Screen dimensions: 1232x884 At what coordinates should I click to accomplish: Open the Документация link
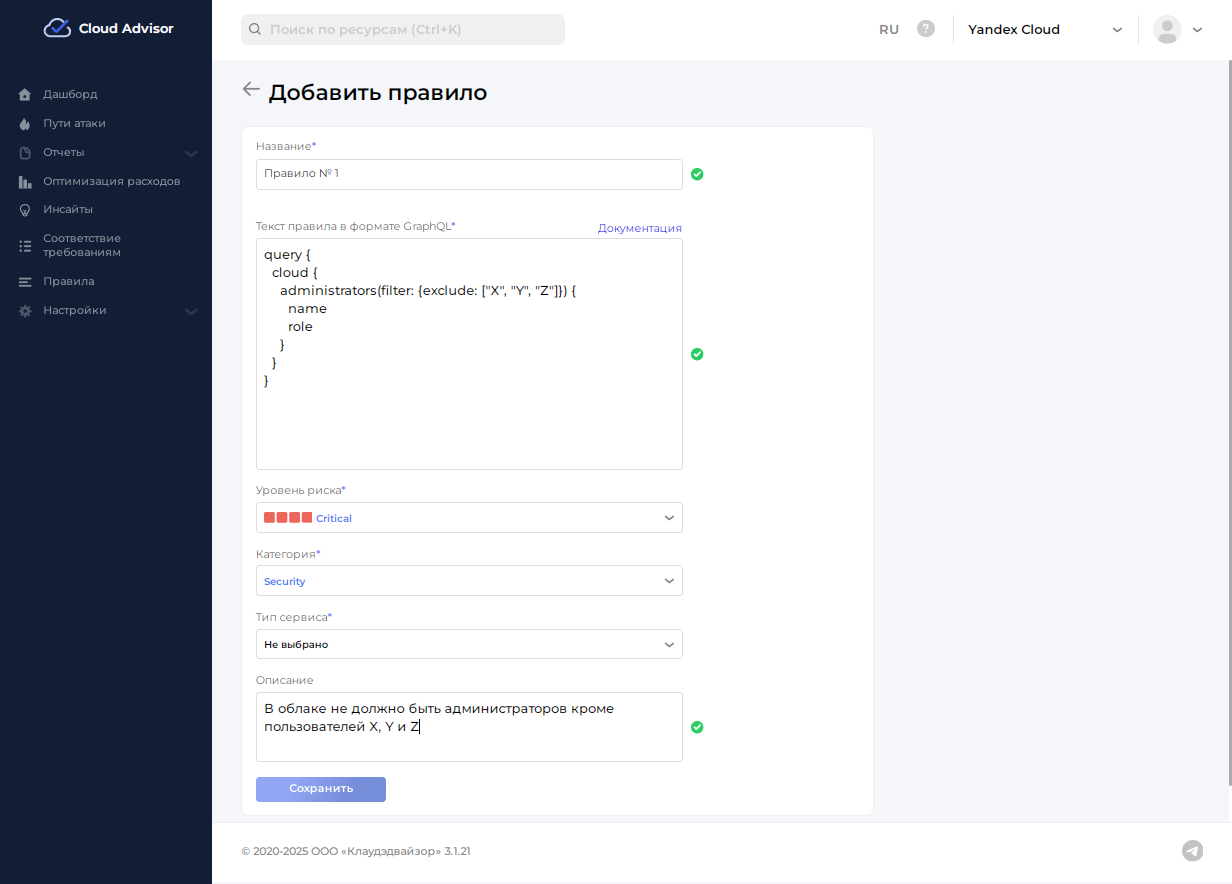click(640, 228)
